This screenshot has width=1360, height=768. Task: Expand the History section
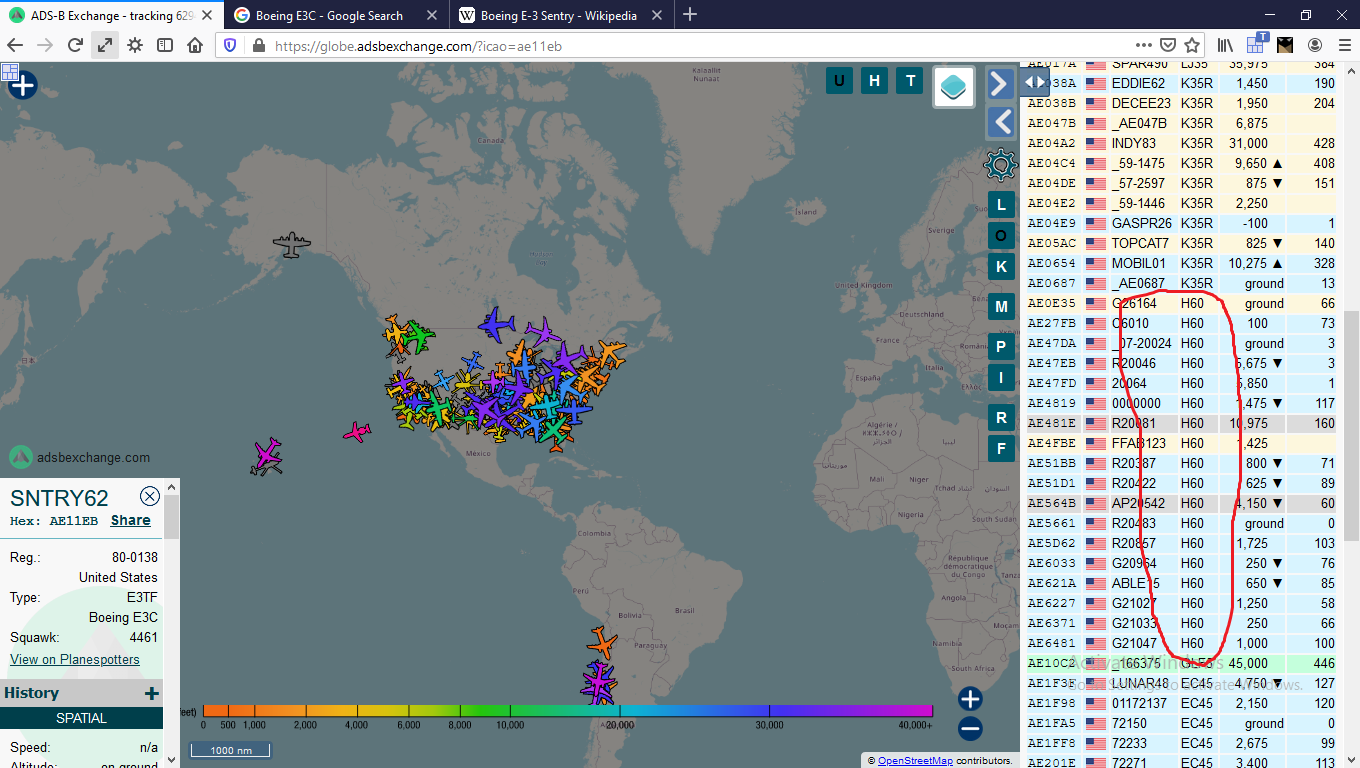pyautogui.click(x=151, y=693)
